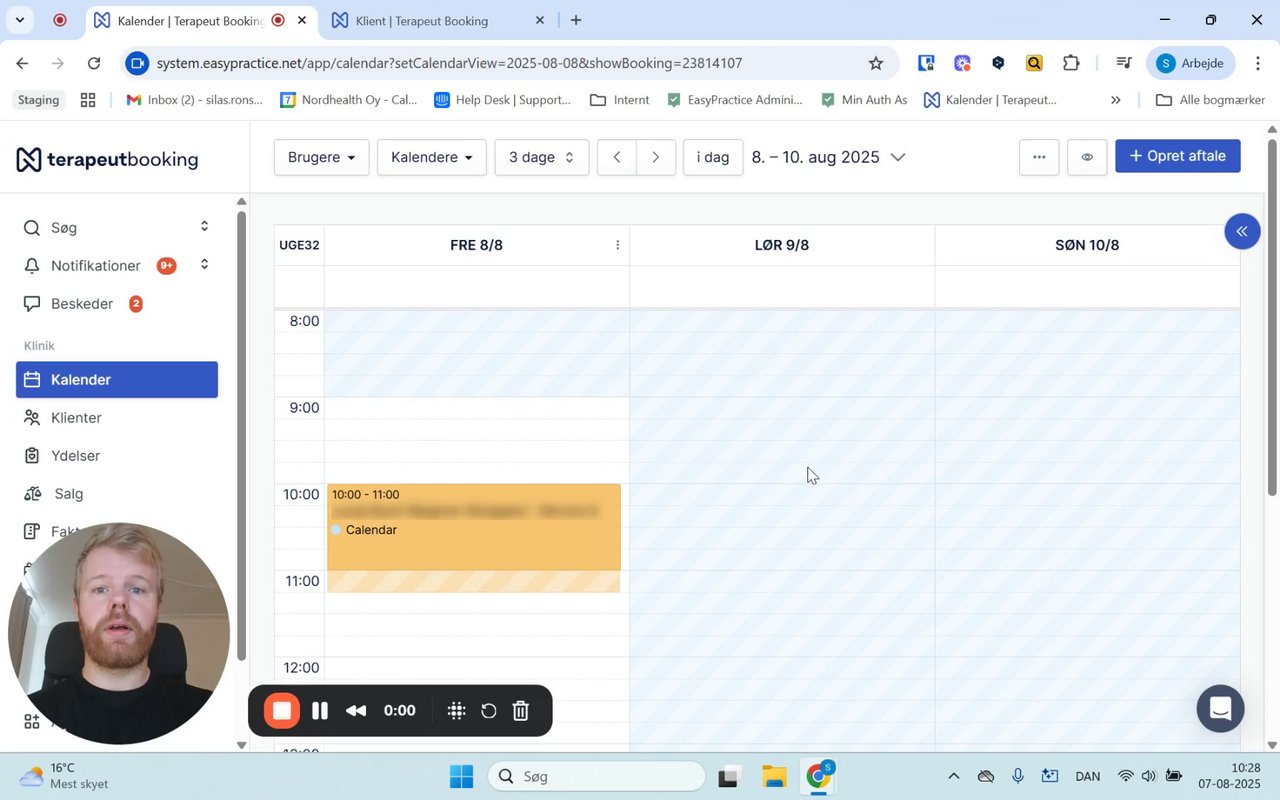Restart the recording
Screen dimensions: 1280x800
click(489, 711)
